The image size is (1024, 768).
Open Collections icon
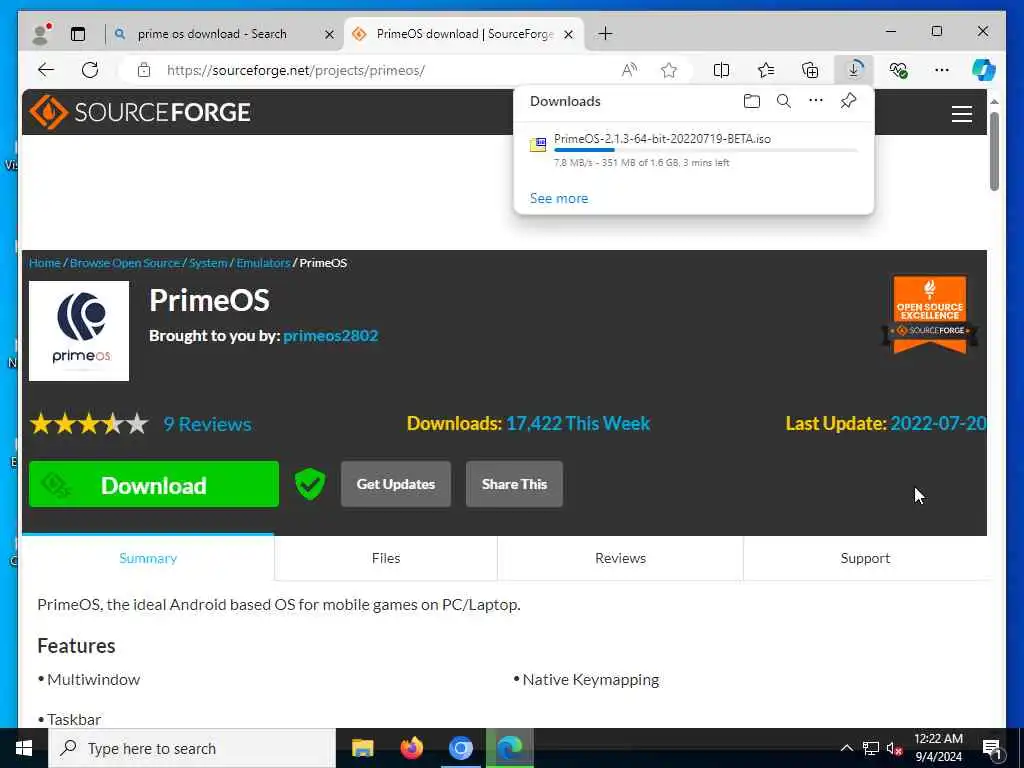pyautogui.click(x=810, y=70)
